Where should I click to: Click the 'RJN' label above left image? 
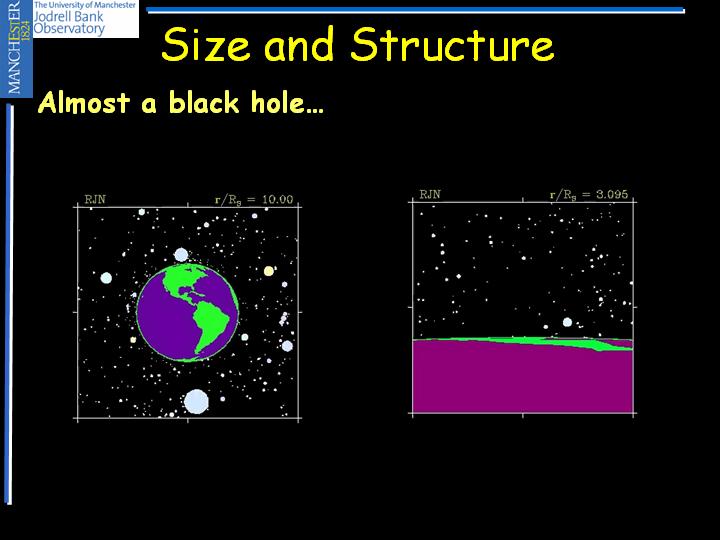(95, 199)
